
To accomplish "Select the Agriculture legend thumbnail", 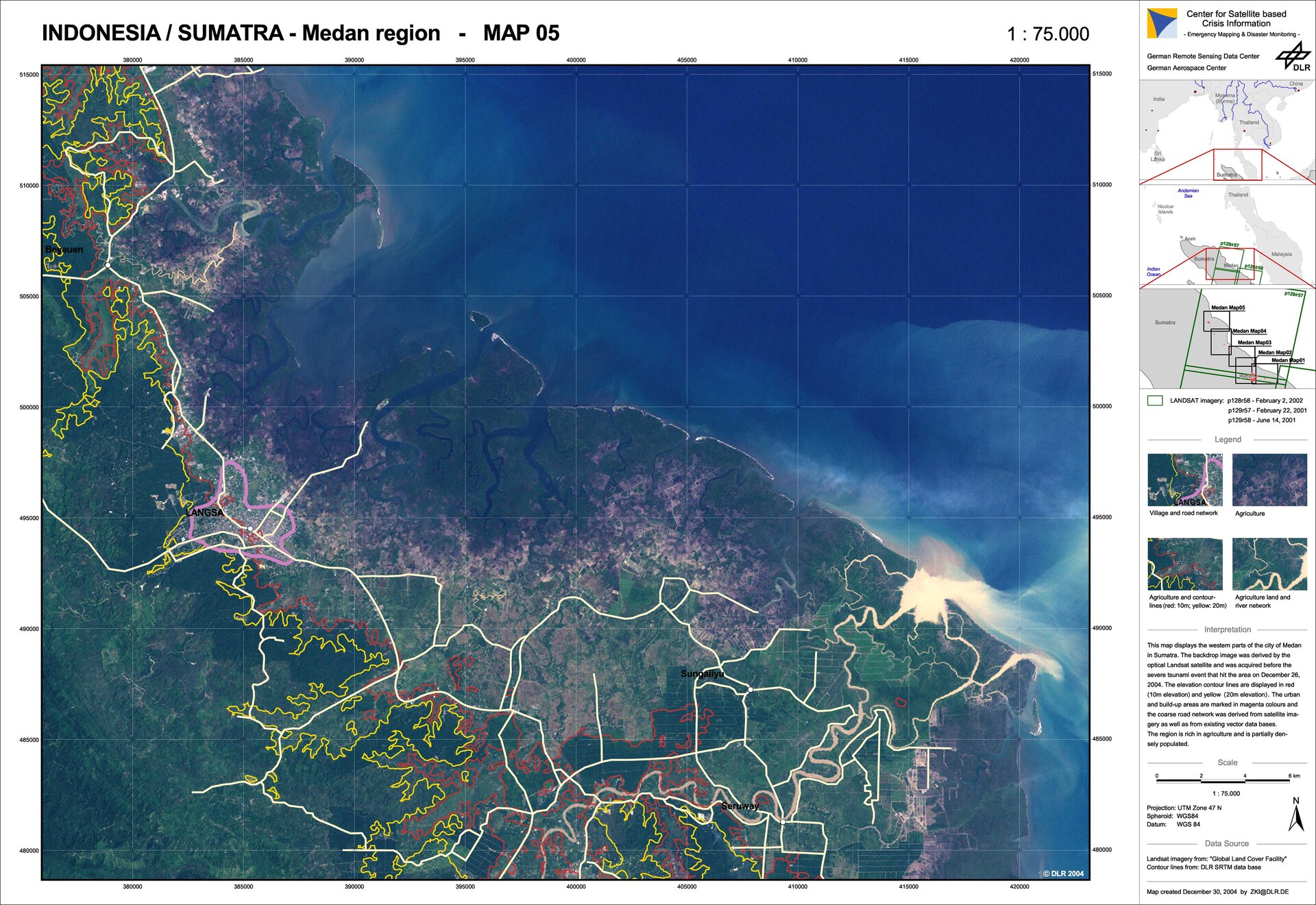I will [x=1269, y=480].
